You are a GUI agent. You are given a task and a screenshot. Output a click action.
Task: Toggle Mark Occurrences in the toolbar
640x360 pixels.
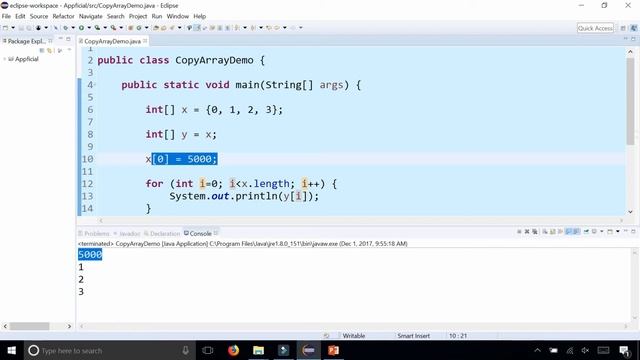click(x=197, y=28)
